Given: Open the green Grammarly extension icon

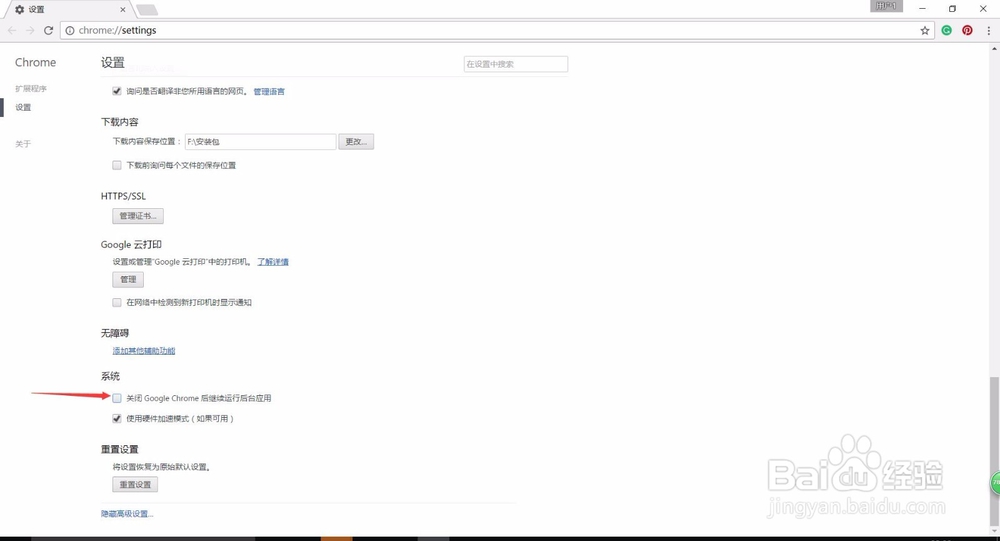Looking at the screenshot, I should coord(946,30).
